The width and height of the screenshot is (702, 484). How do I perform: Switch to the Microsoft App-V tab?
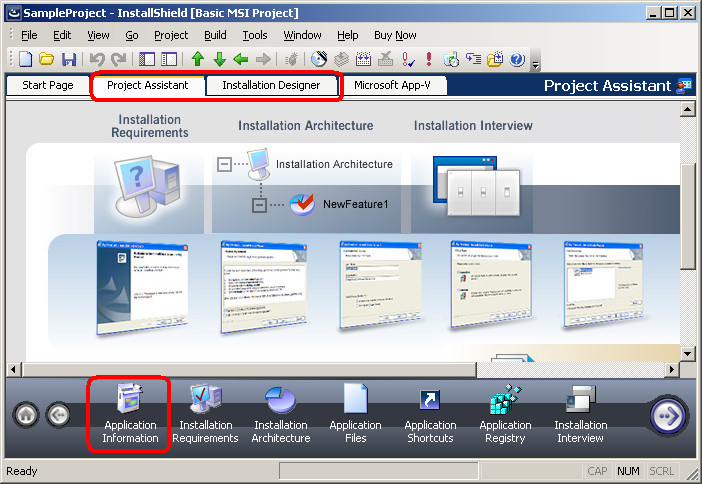(392, 85)
